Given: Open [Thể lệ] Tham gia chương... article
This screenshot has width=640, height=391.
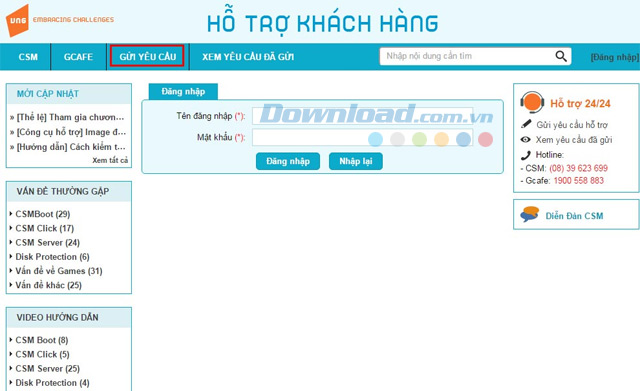Looking at the screenshot, I should pyautogui.click(x=70, y=117).
